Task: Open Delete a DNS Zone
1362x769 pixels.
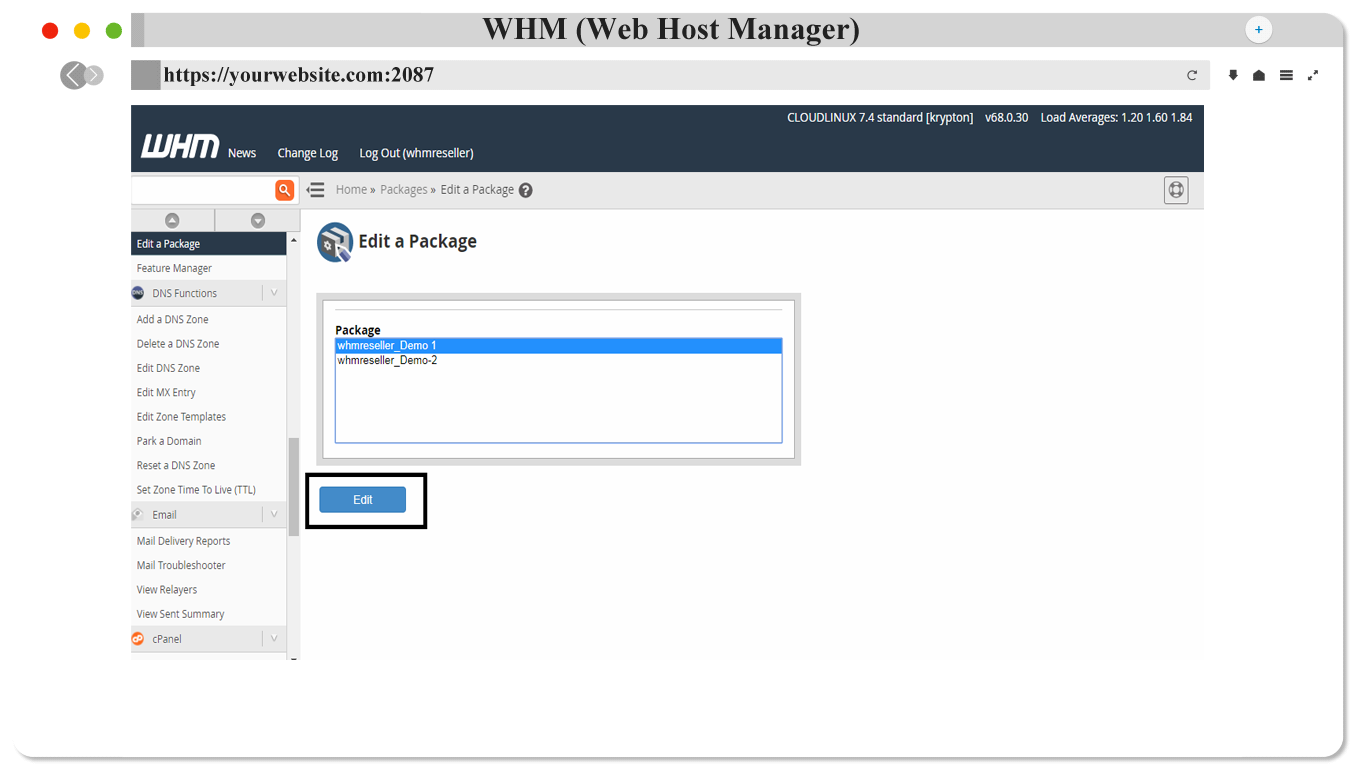Action: 178,344
